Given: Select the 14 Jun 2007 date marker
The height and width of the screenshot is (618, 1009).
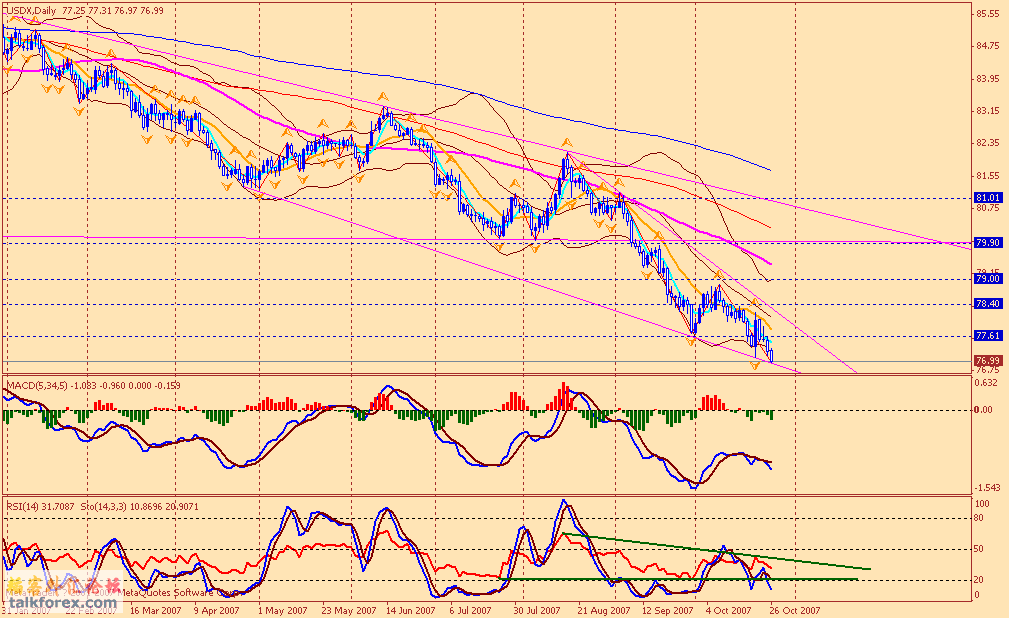Looking at the screenshot, I should click(410, 608).
